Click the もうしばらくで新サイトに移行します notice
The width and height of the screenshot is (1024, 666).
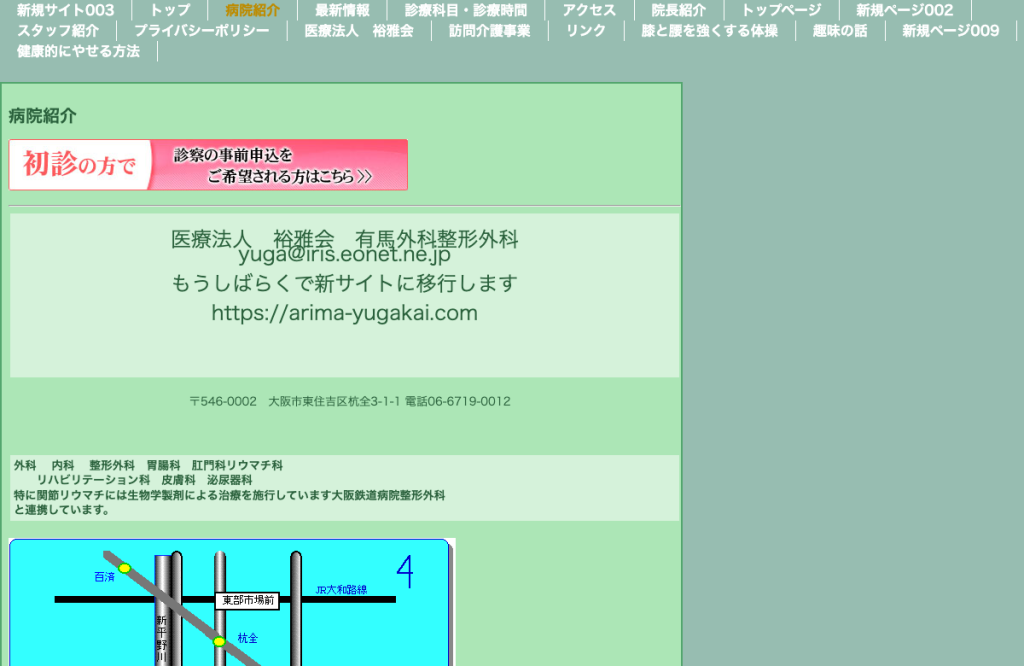click(344, 283)
